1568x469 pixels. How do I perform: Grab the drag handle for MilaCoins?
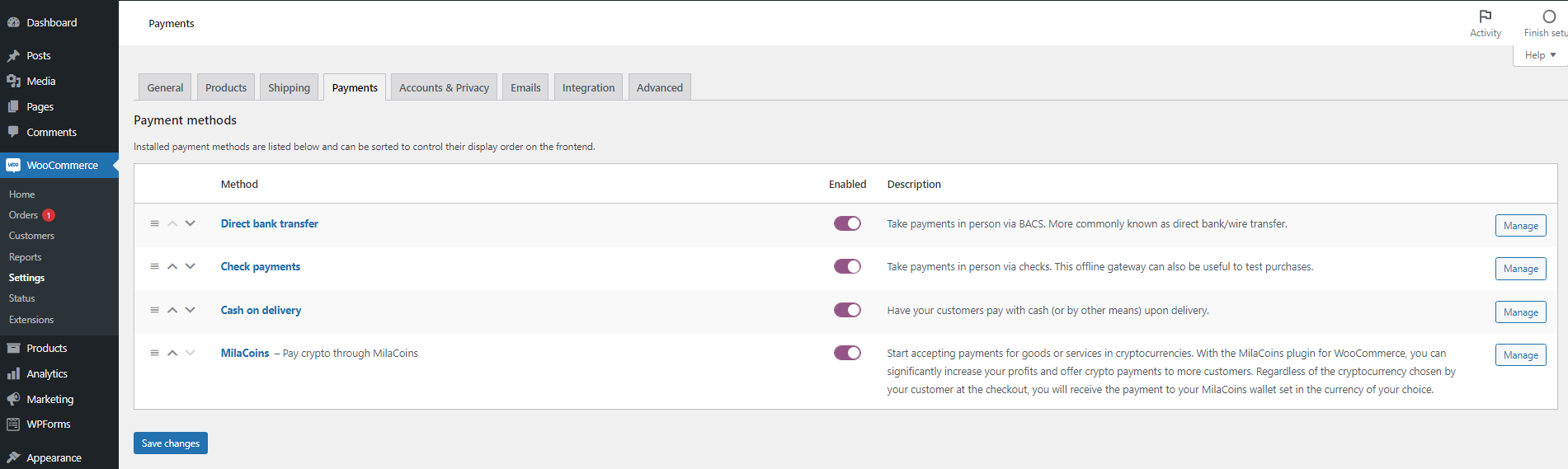coord(154,353)
